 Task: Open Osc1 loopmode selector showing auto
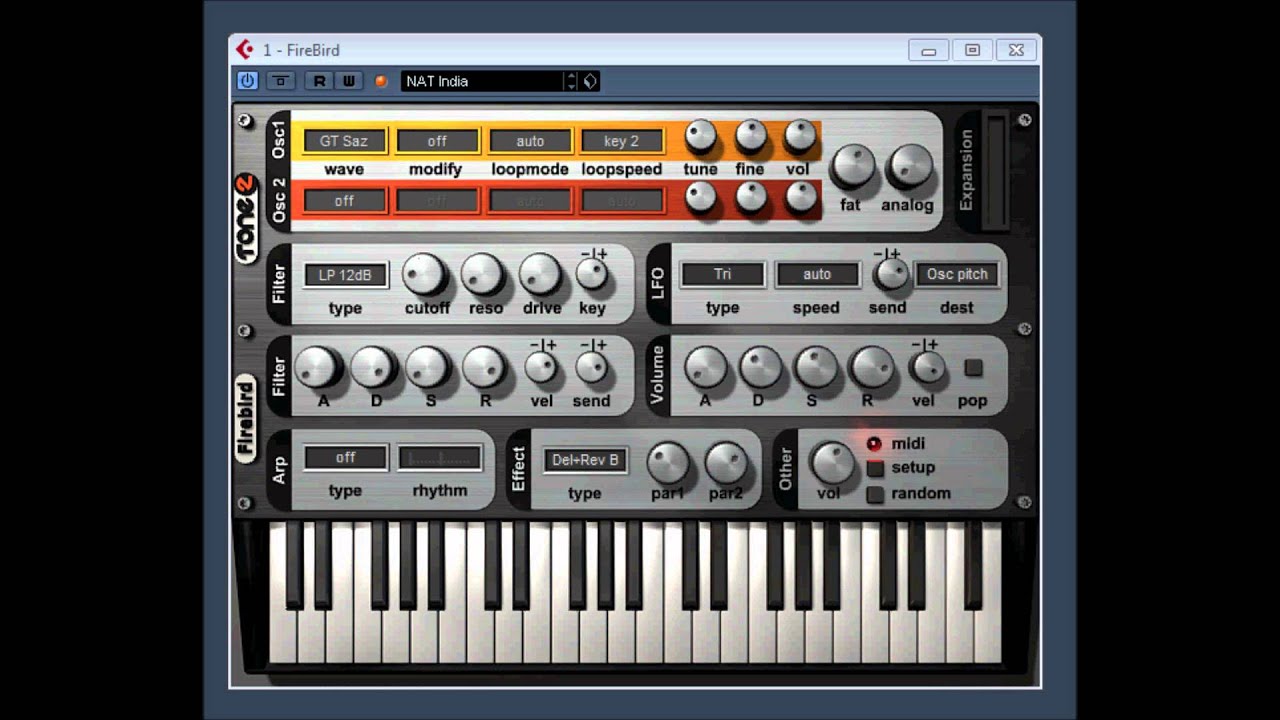point(530,141)
